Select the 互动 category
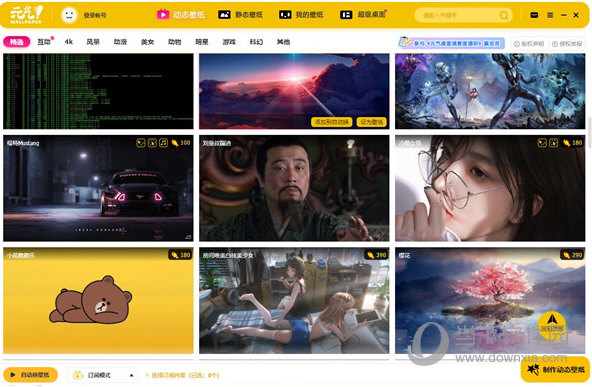Image resolution: width=592 pixels, height=387 pixels. (44, 42)
